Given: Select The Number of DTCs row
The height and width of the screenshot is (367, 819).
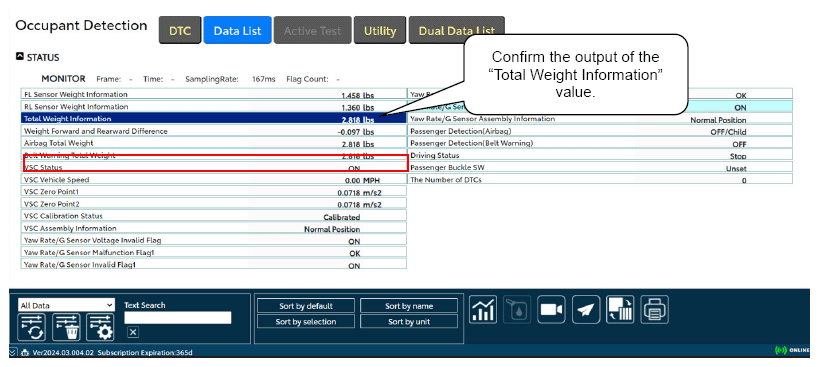Looking at the screenshot, I should [x=600, y=180].
